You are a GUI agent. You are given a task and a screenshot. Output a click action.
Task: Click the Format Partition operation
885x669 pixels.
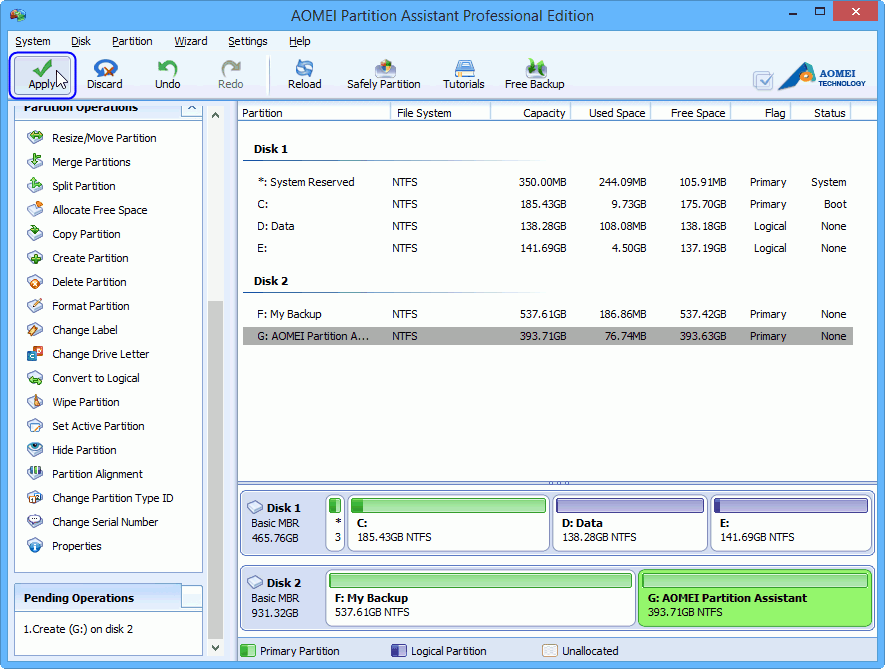[90, 306]
